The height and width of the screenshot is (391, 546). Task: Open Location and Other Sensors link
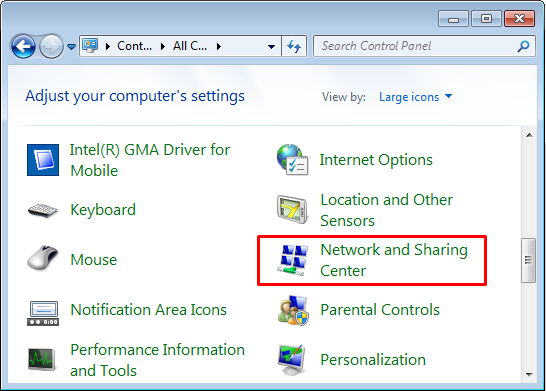387,210
